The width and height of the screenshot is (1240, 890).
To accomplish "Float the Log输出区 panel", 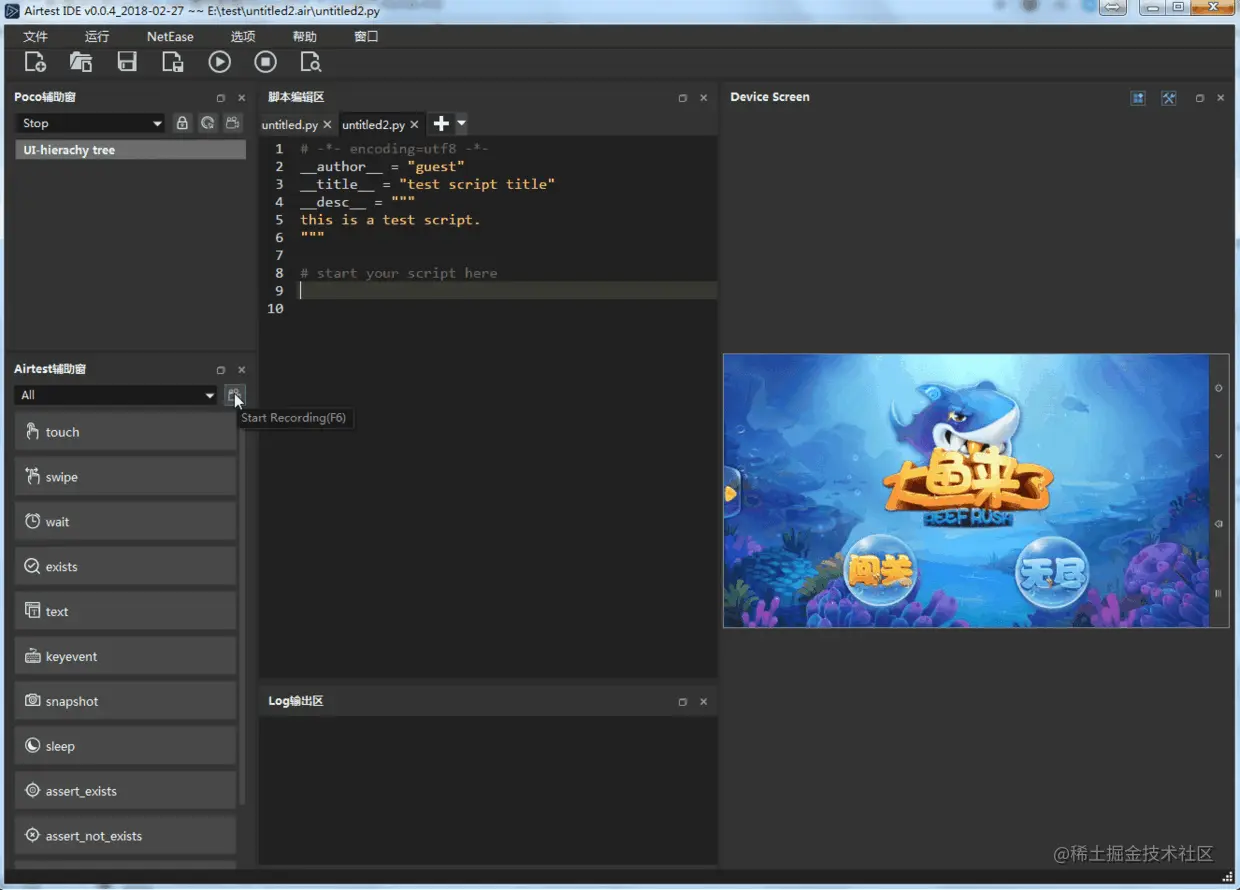I will point(683,702).
